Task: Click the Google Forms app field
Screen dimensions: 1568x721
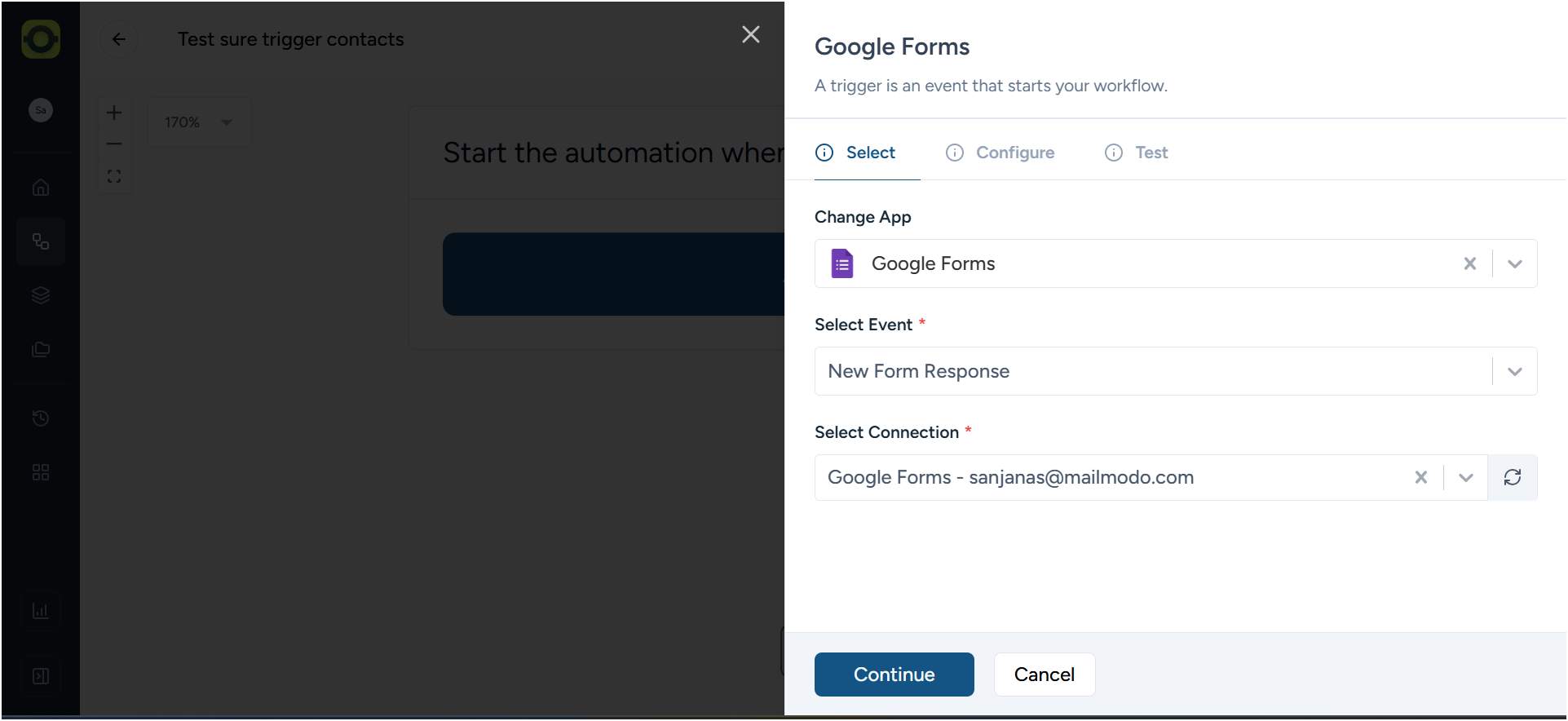Action: point(1176,263)
